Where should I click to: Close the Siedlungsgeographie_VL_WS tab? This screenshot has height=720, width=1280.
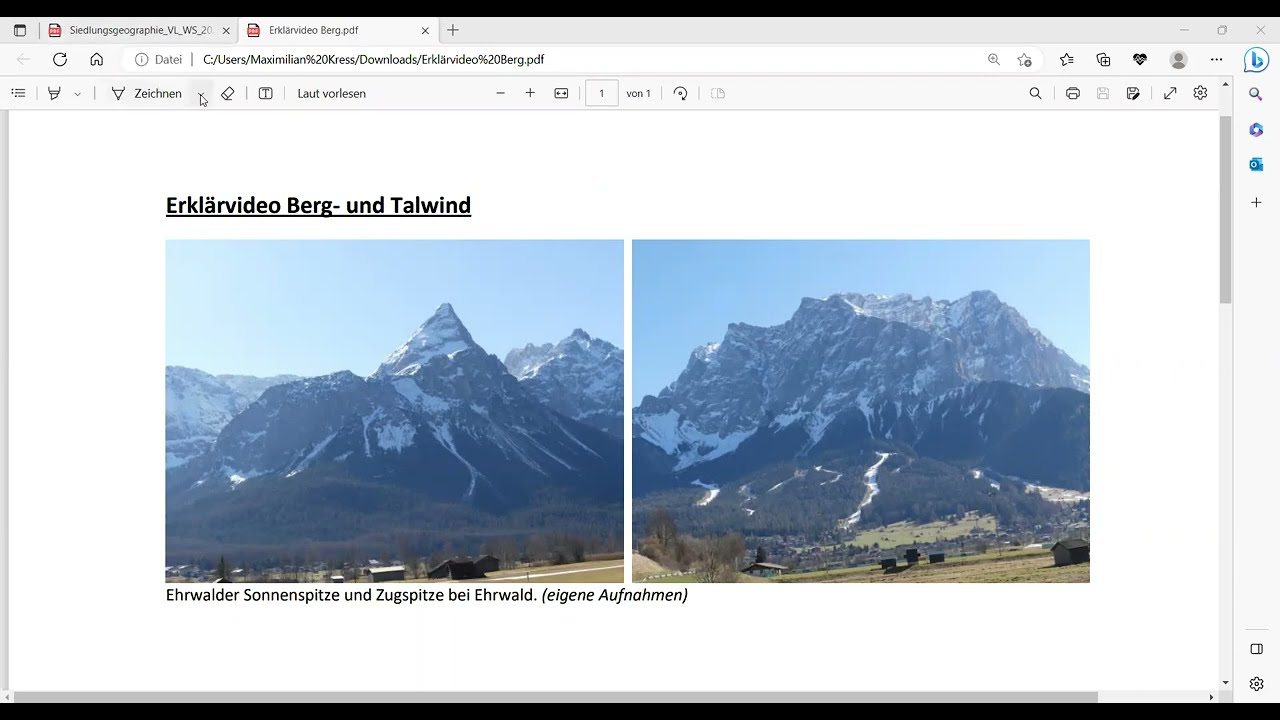226,31
